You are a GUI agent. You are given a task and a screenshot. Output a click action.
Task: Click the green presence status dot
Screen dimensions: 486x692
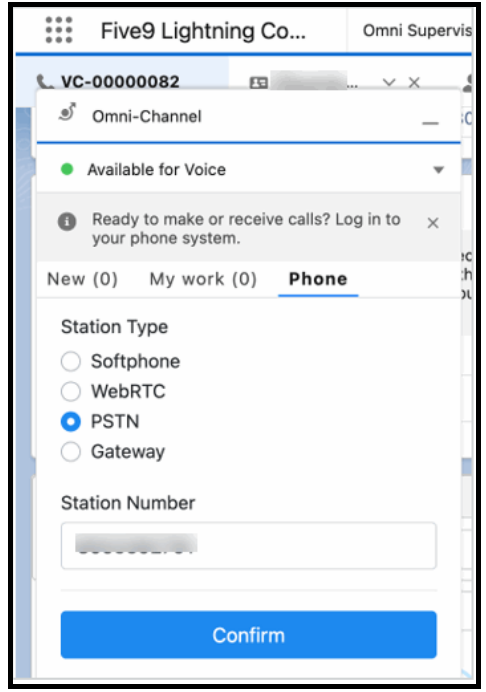[x=67, y=169]
